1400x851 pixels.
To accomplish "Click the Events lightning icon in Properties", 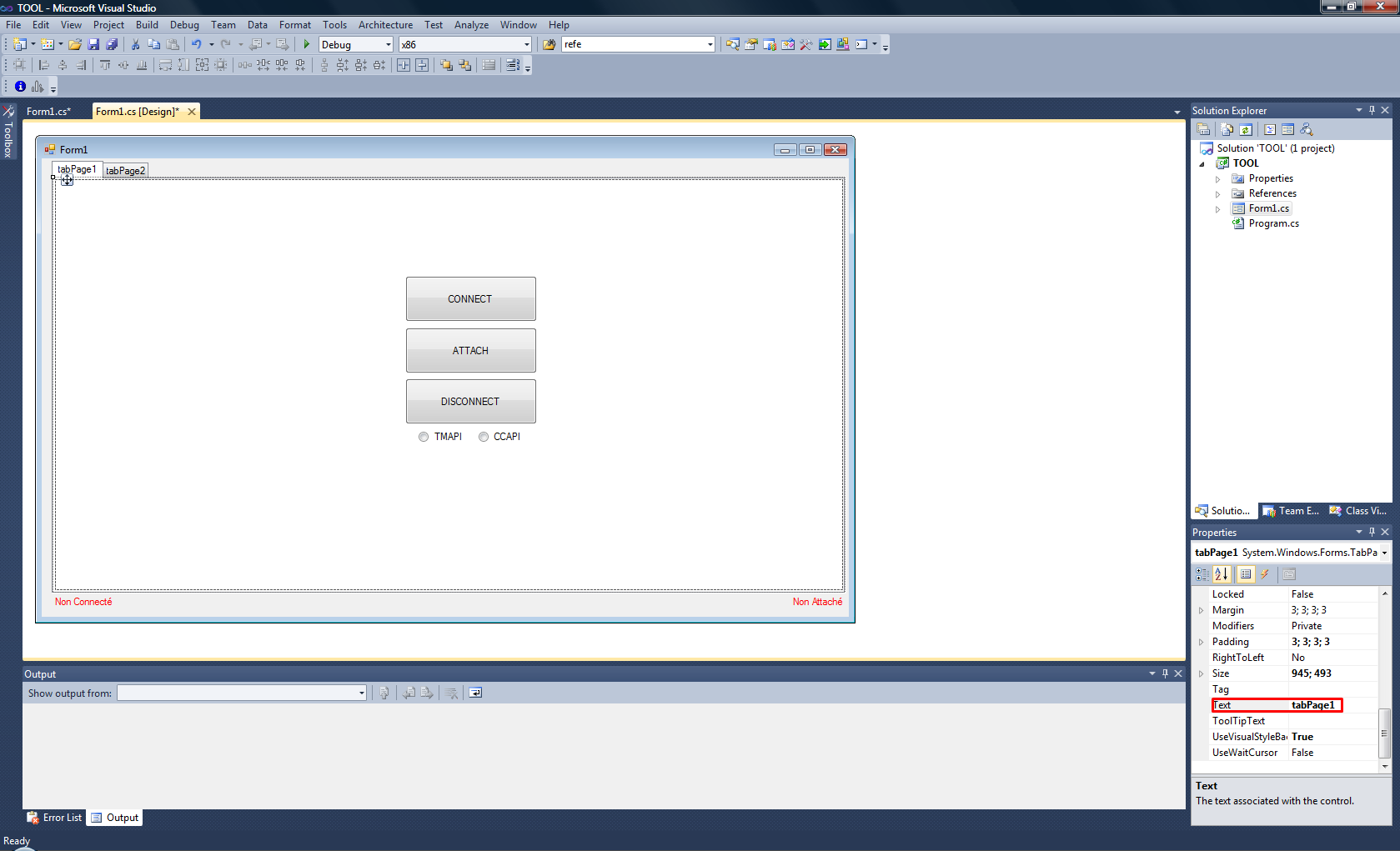I will pyautogui.click(x=1265, y=574).
